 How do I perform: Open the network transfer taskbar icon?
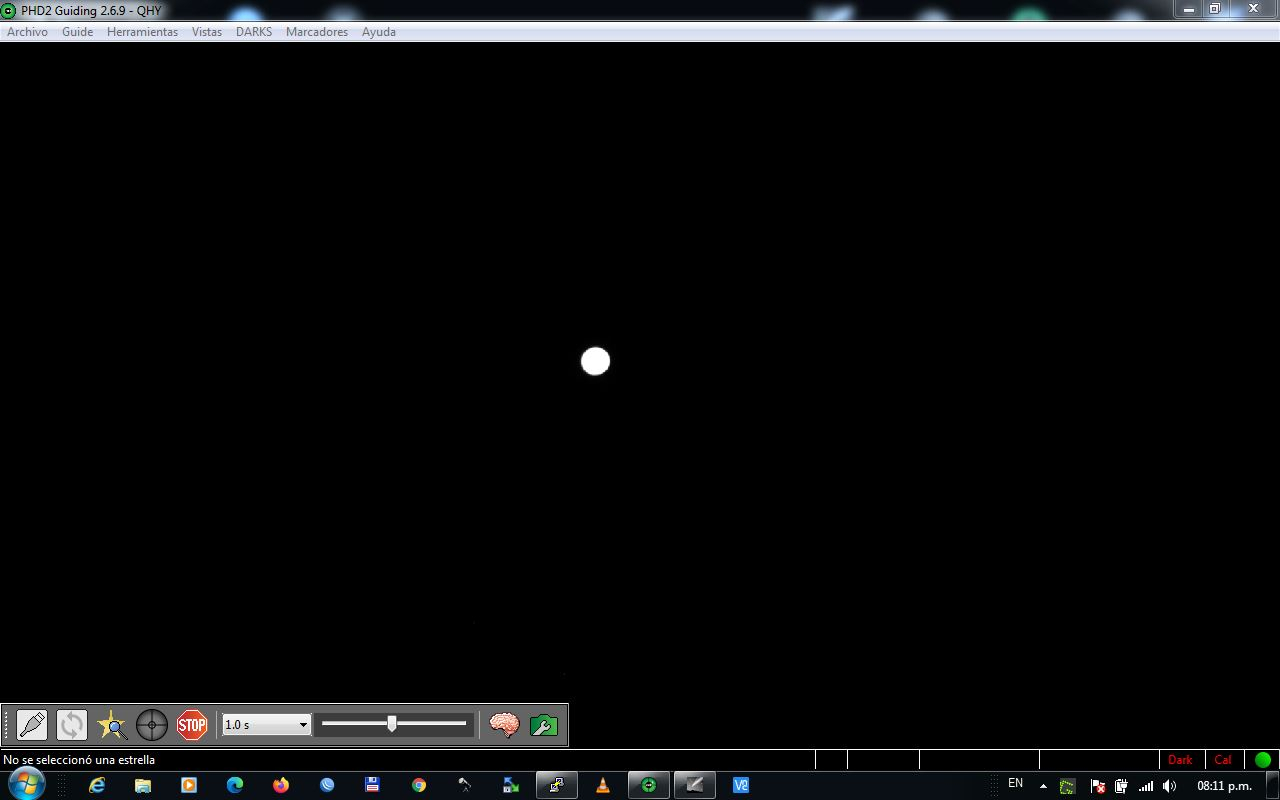[511, 785]
